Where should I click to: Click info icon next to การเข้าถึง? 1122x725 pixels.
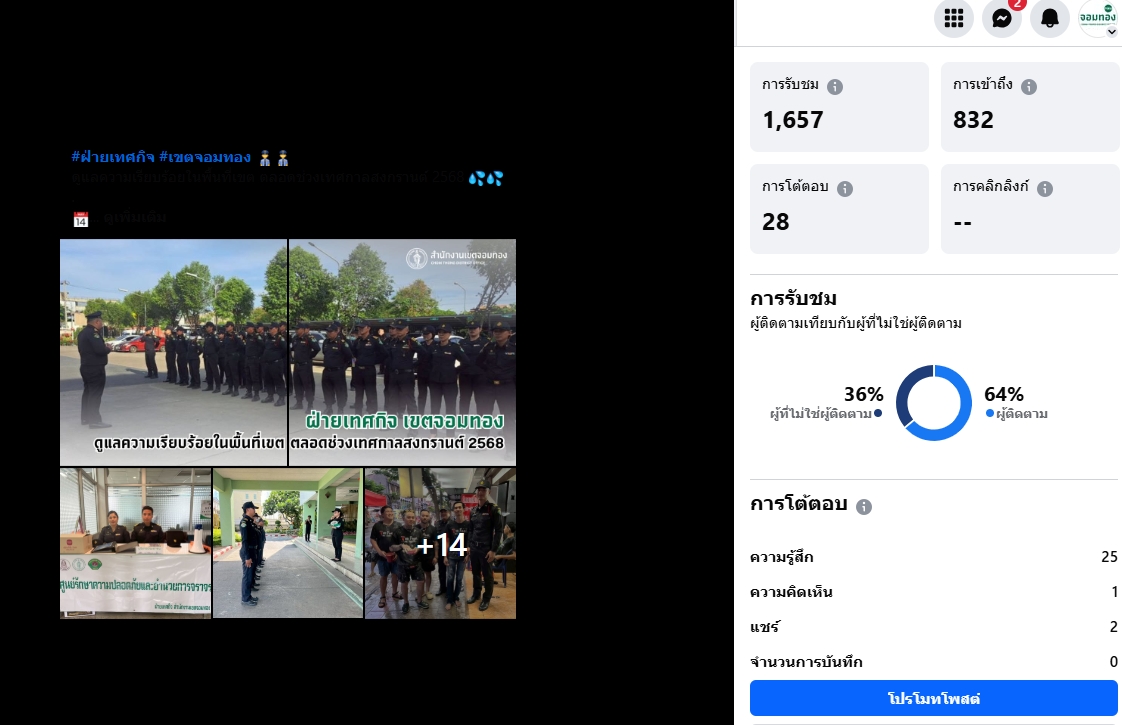1029,87
